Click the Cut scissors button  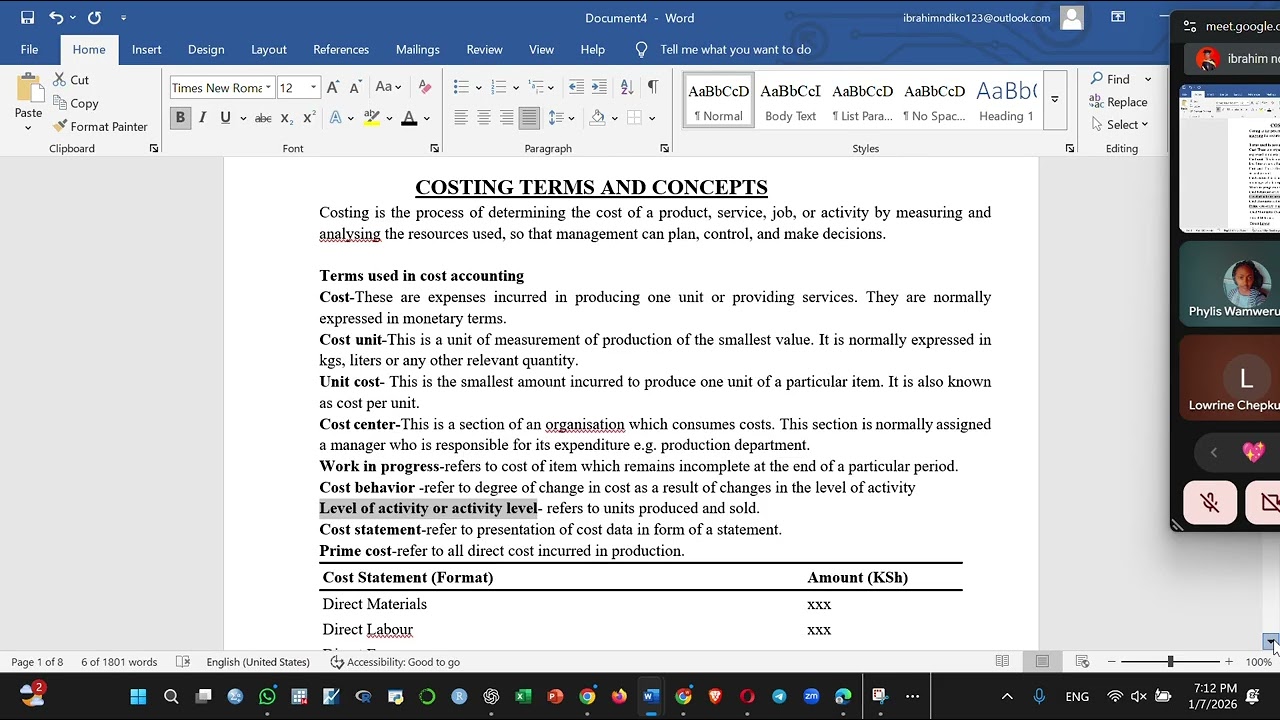(x=71, y=80)
